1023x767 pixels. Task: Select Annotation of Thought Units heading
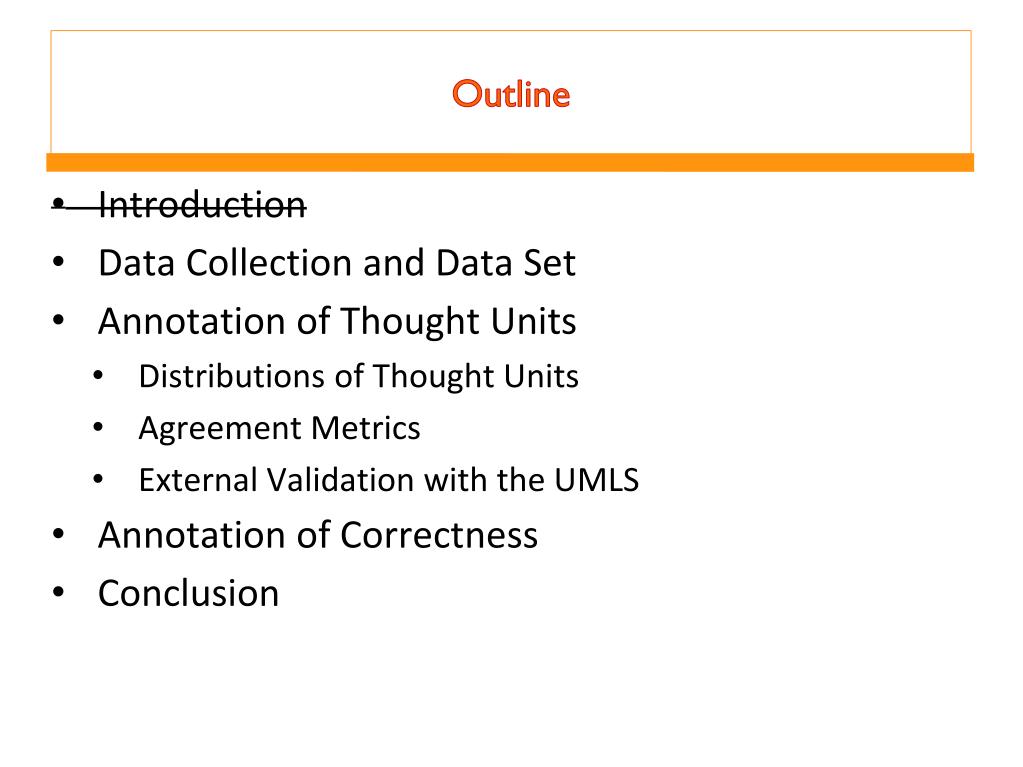click(337, 321)
